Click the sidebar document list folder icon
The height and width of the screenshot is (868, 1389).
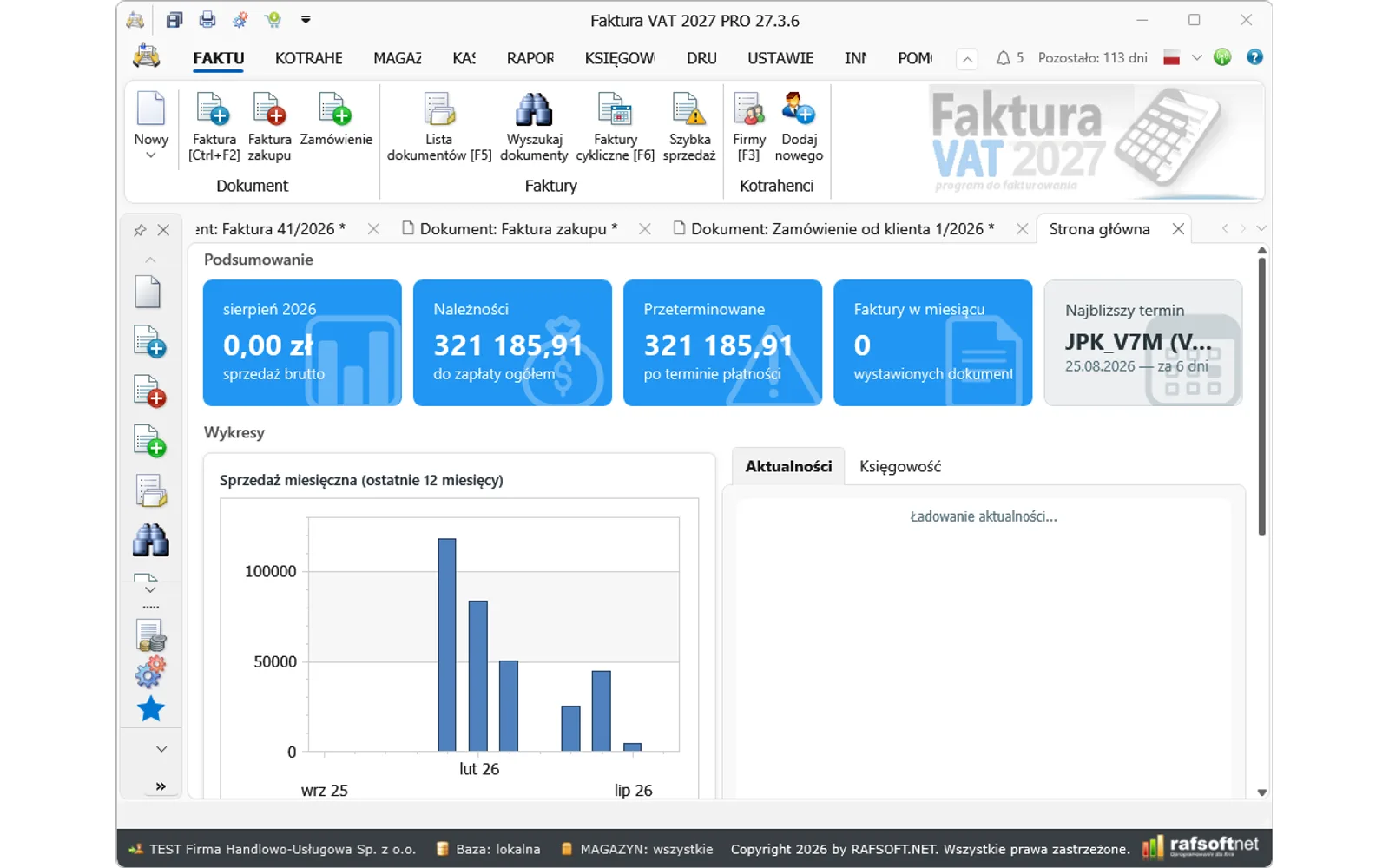pyautogui.click(x=151, y=490)
